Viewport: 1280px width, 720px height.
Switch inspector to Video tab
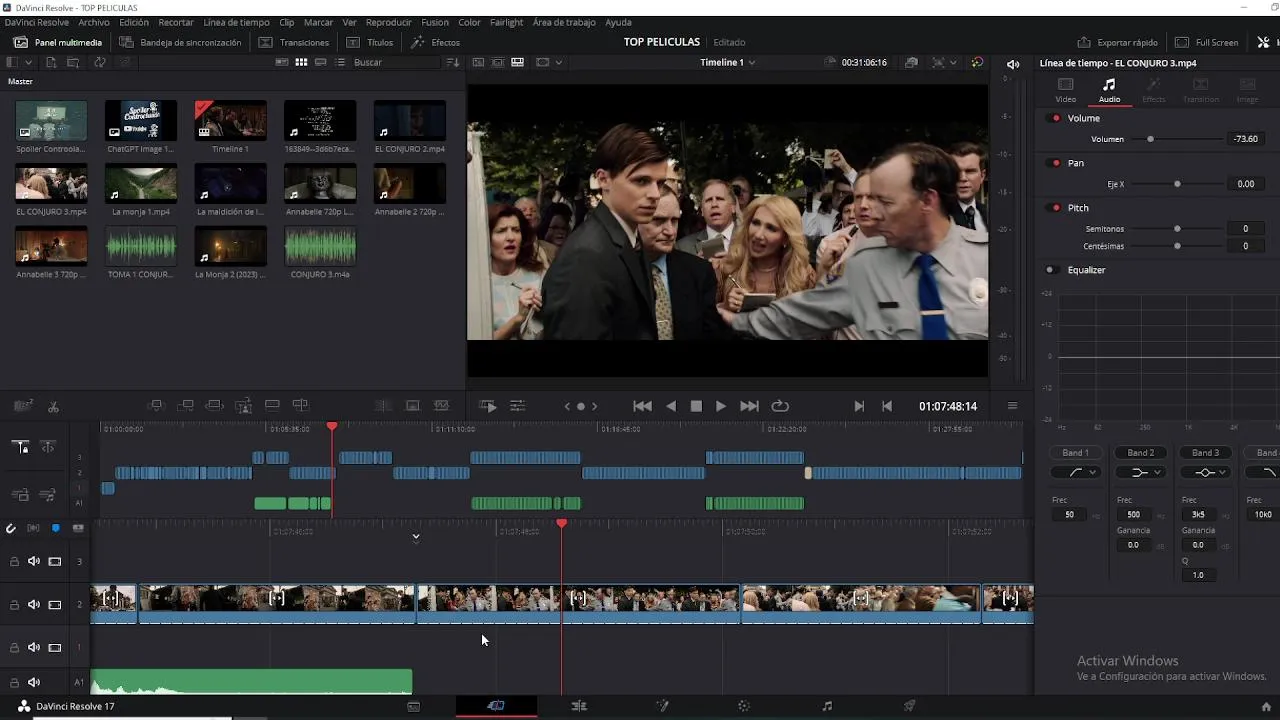[1066, 90]
